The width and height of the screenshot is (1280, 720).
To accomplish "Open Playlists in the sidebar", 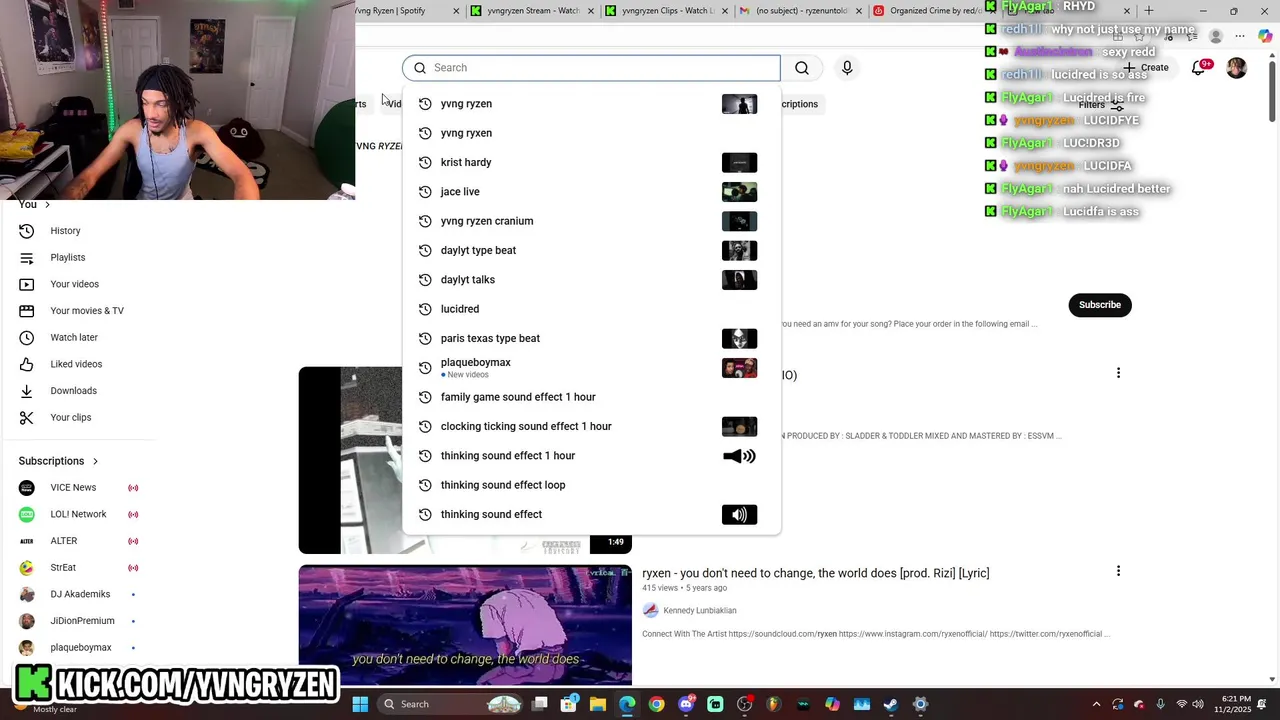I will point(67,257).
